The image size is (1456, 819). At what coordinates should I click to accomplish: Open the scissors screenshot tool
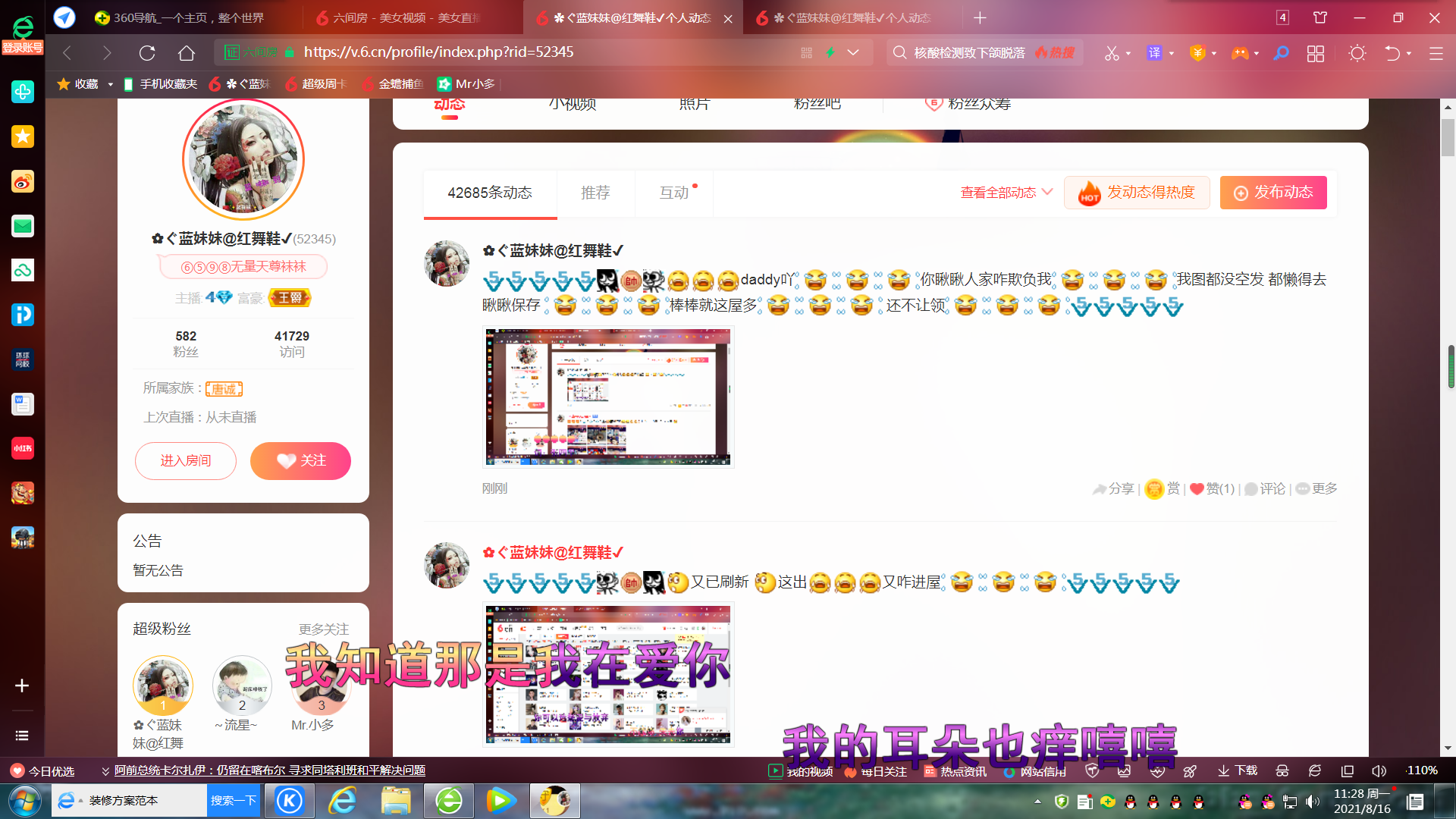click(1112, 53)
